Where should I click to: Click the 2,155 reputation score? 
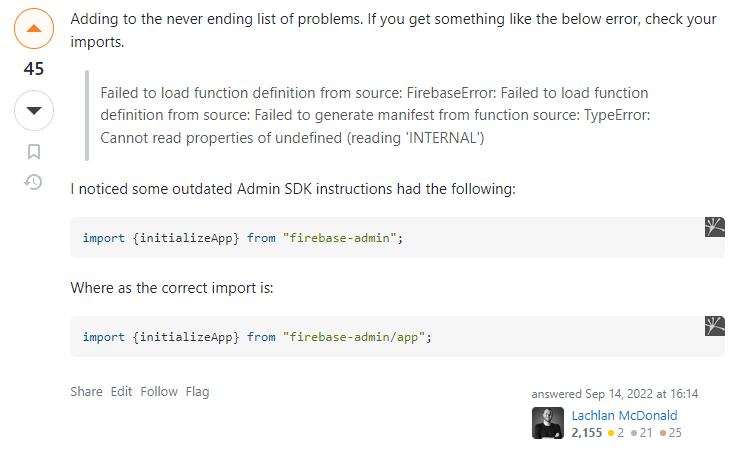tap(587, 433)
